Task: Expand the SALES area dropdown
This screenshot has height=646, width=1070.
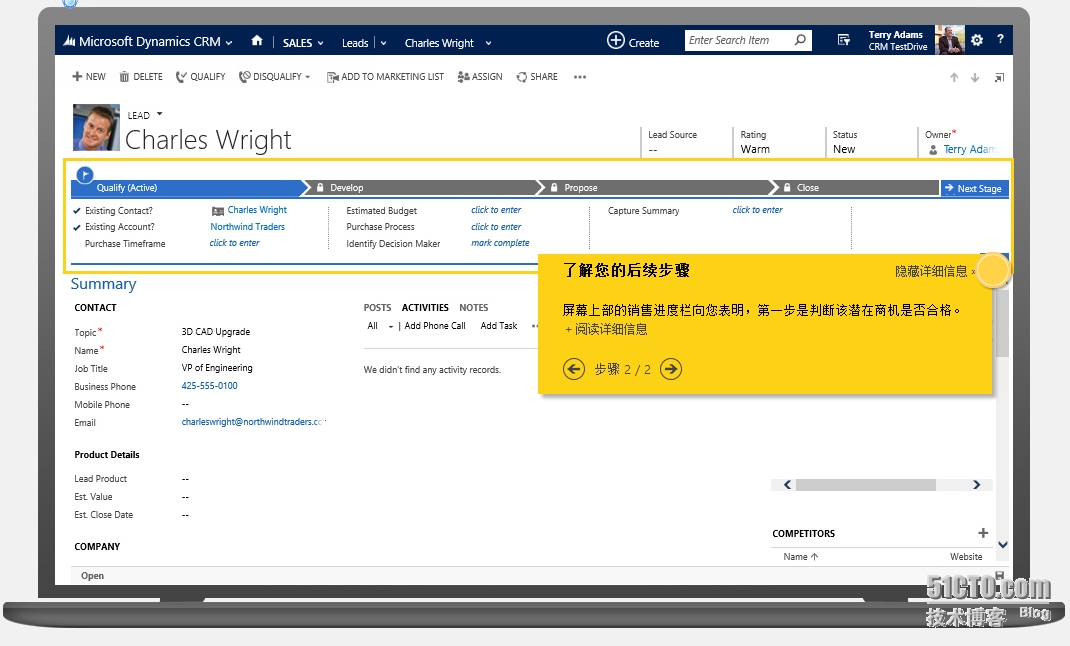Action: tap(320, 43)
